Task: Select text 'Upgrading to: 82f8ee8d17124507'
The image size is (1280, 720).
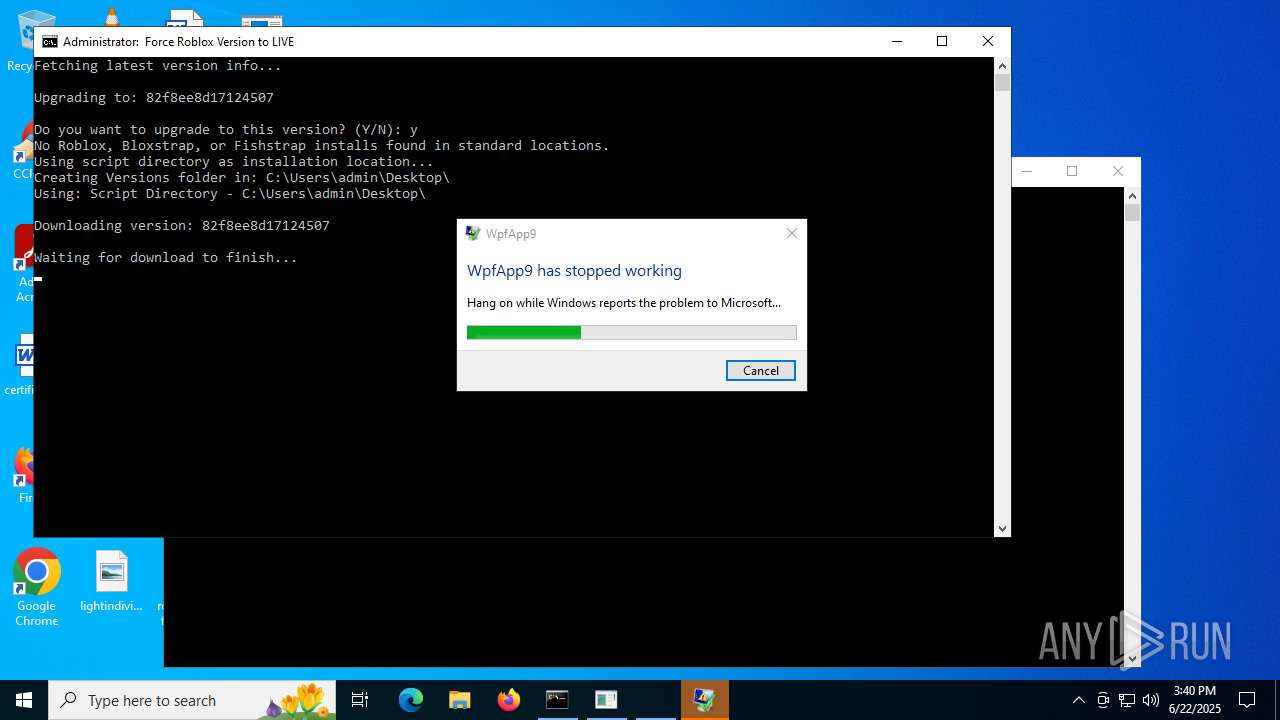Action: click(x=154, y=98)
